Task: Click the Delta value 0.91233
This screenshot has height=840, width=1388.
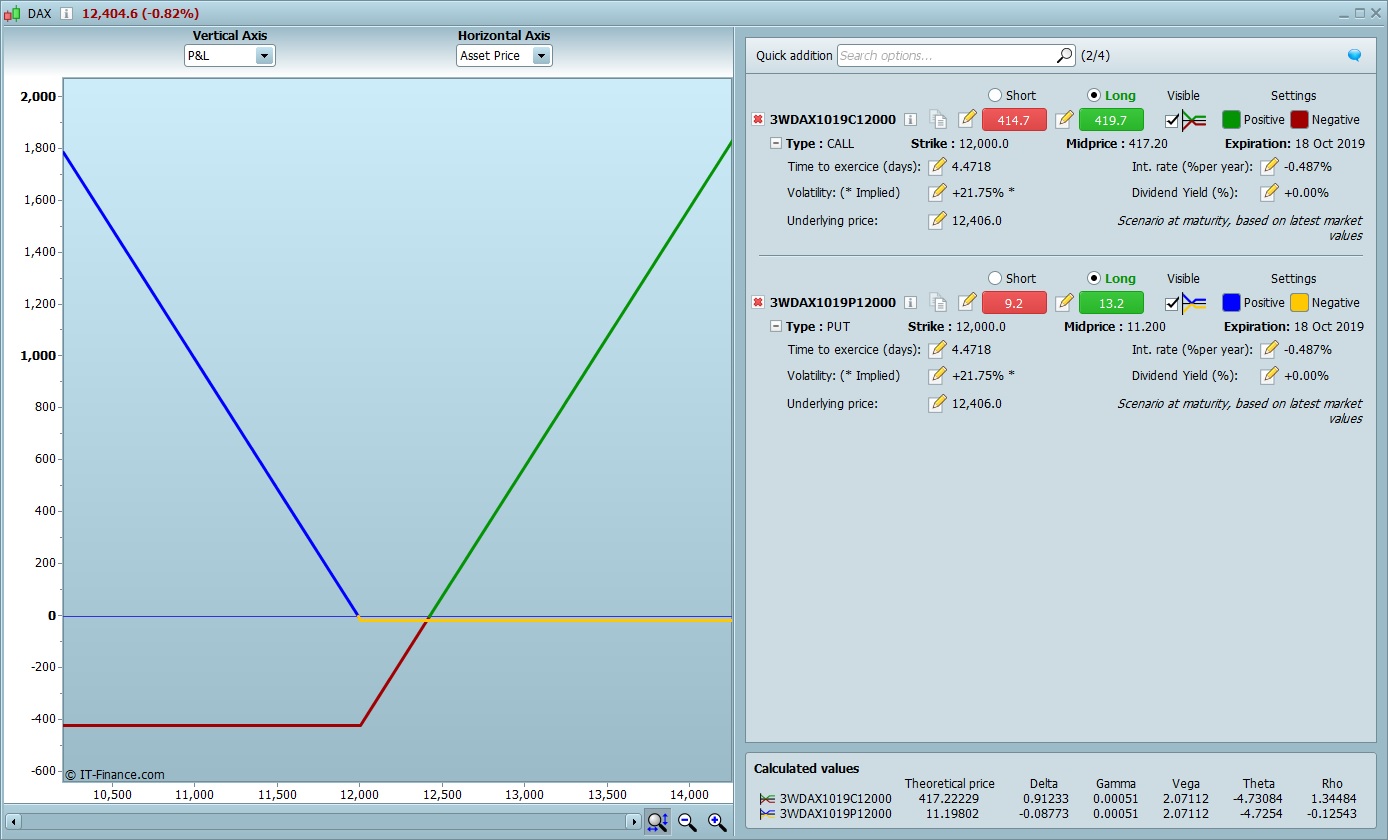Action: coord(1043,799)
